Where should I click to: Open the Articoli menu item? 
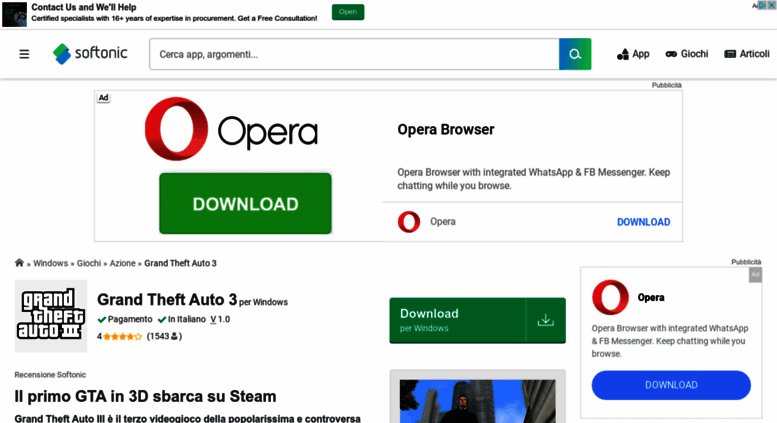point(747,54)
